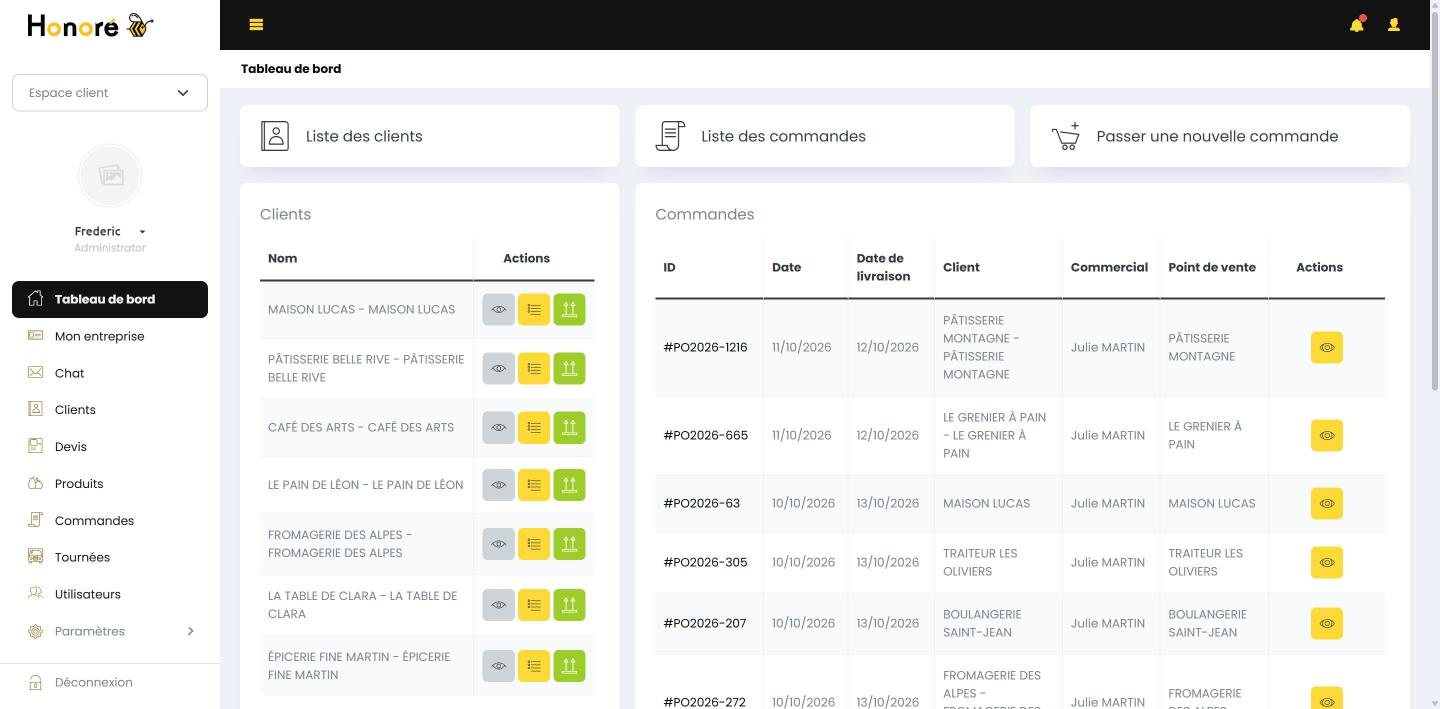Open Commandes in sidebar
This screenshot has height=709, width=1440.
(110, 521)
